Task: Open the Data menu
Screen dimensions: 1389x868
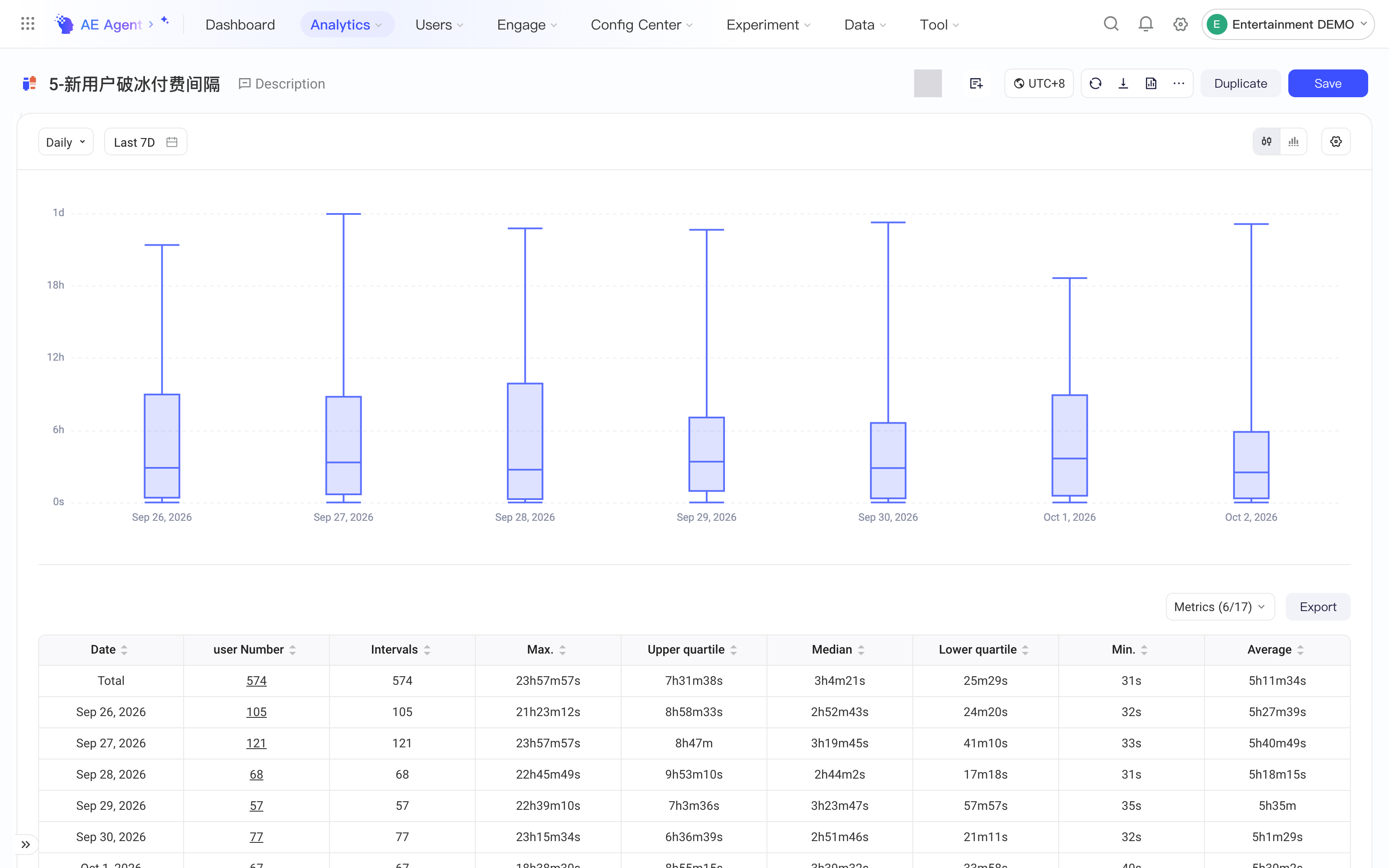Action: [x=865, y=25]
